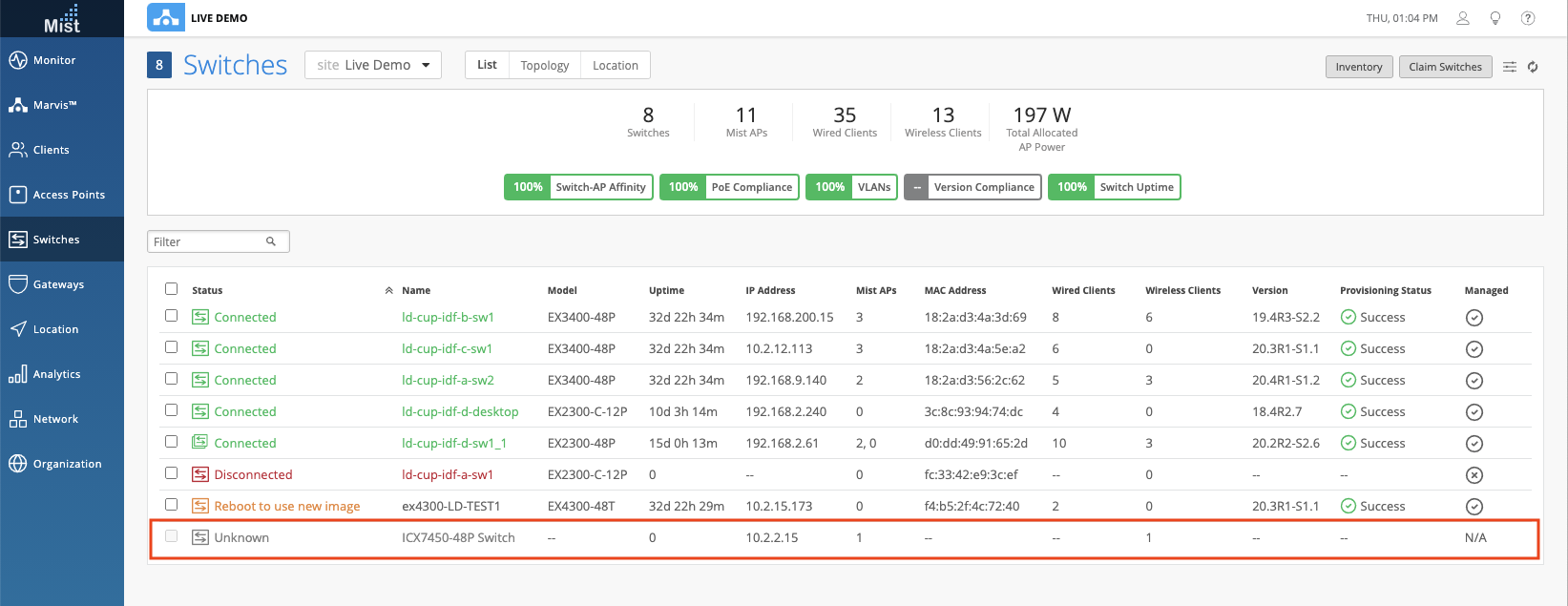The width and height of the screenshot is (1568, 606).
Task: Click the lightbulb icon in header
Action: tap(1495, 18)
